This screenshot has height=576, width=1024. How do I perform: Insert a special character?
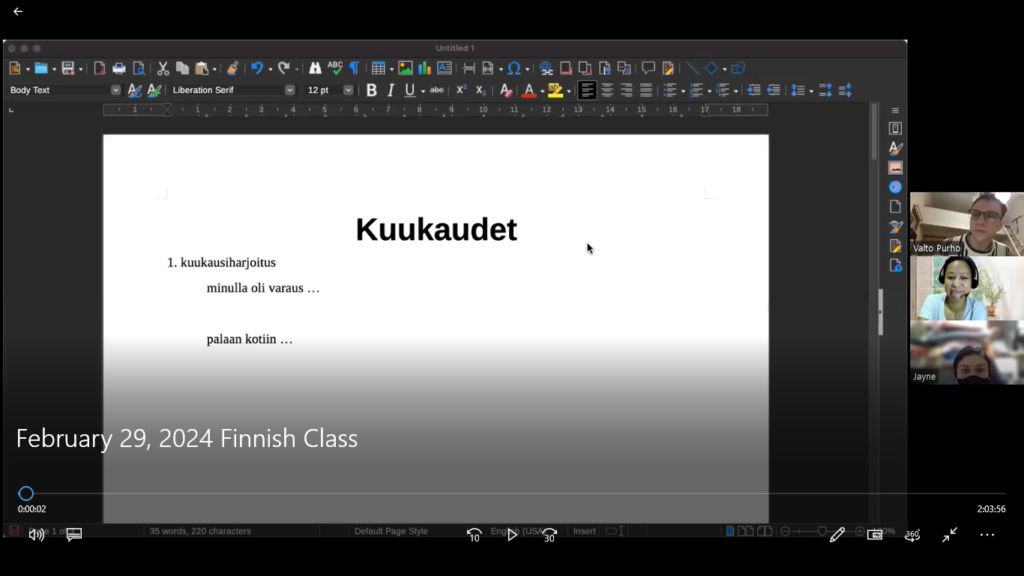516,67
